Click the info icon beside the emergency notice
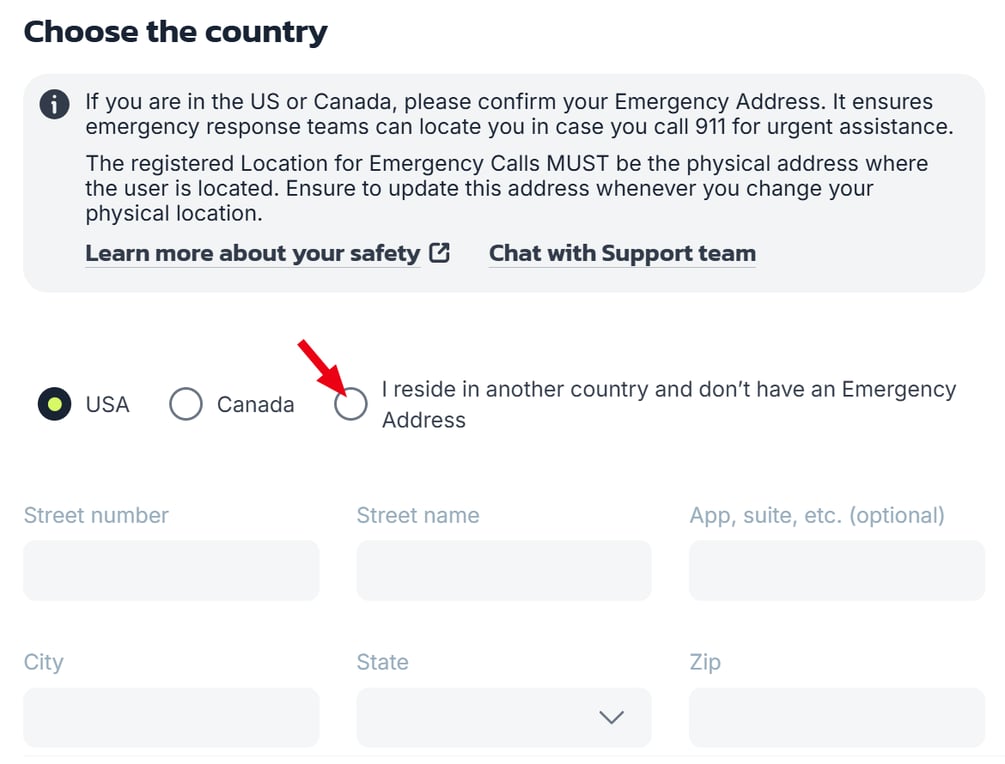The image size is (1005, 764). click(x=54, y=104)
